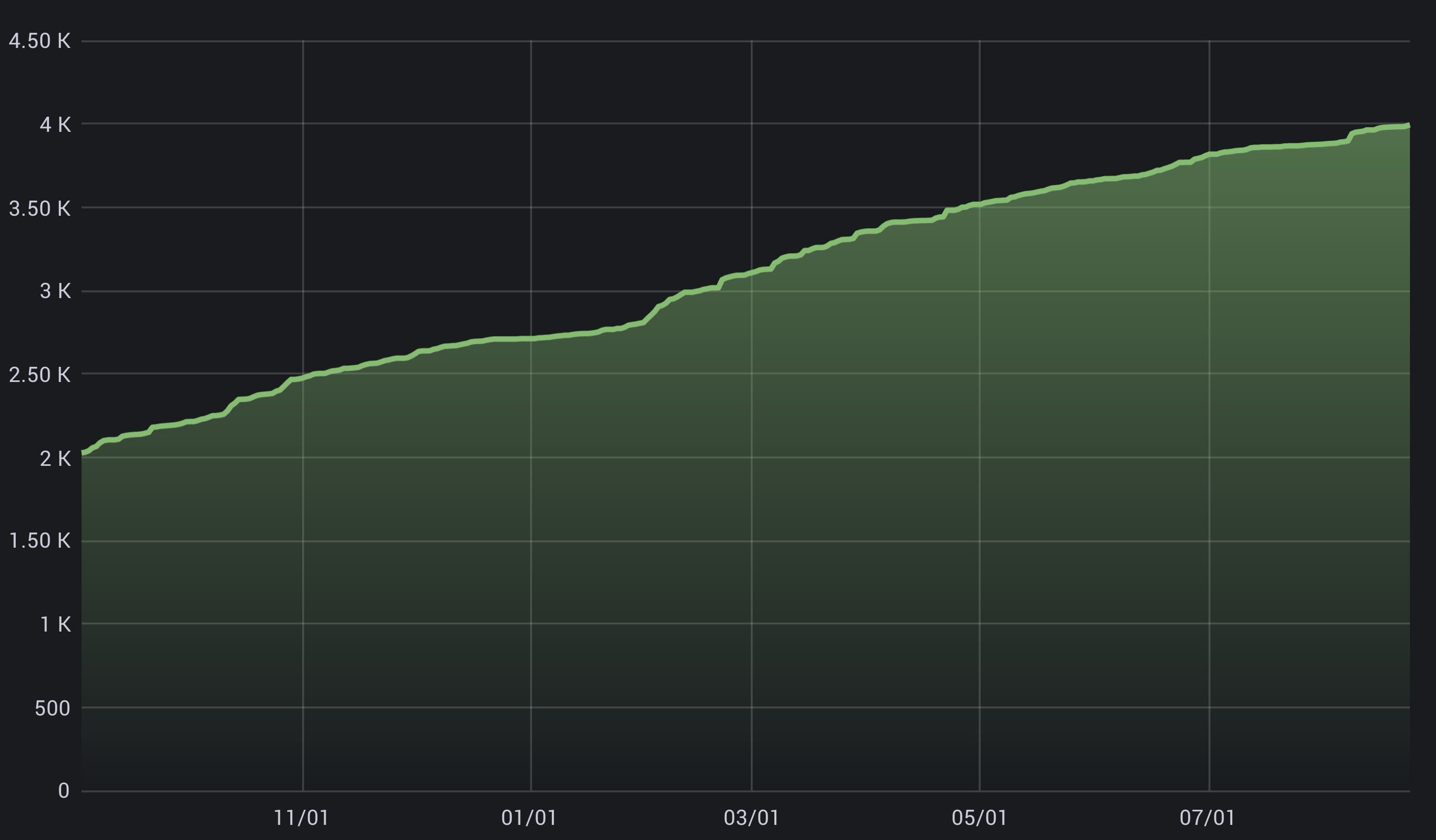This screenshot has width=1436, height=840.
Task: Click the 03/01 x-axis date label
Action: pyautogui.click(x=752, y=818)
